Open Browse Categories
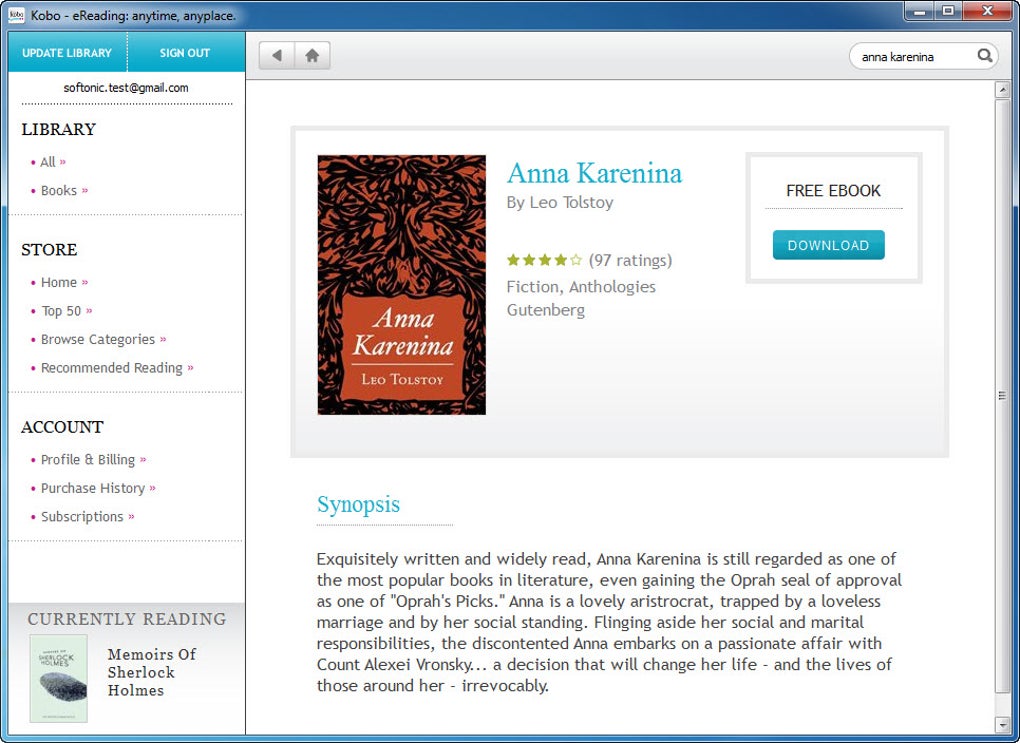The image size is (1020, 743). pyautogui.click(x=98, y=340)
